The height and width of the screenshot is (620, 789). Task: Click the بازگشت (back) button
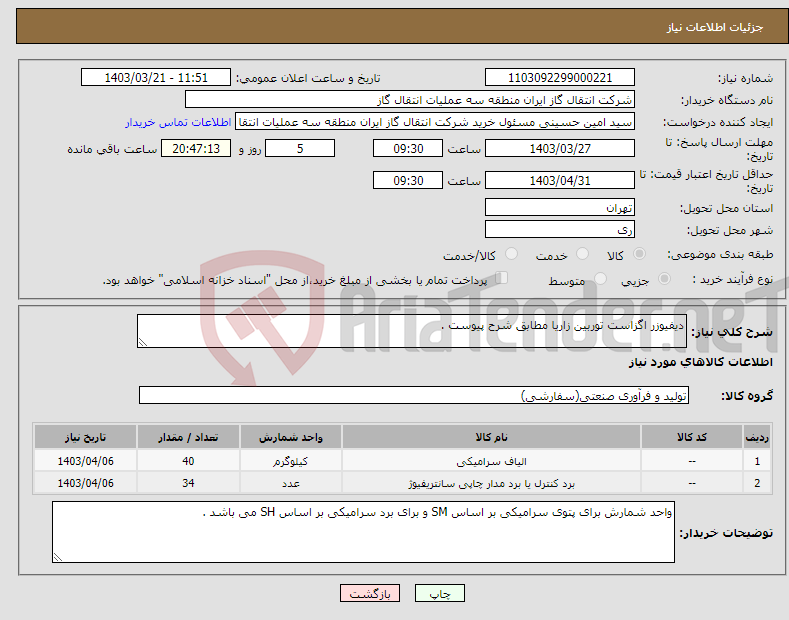[370, 593]
